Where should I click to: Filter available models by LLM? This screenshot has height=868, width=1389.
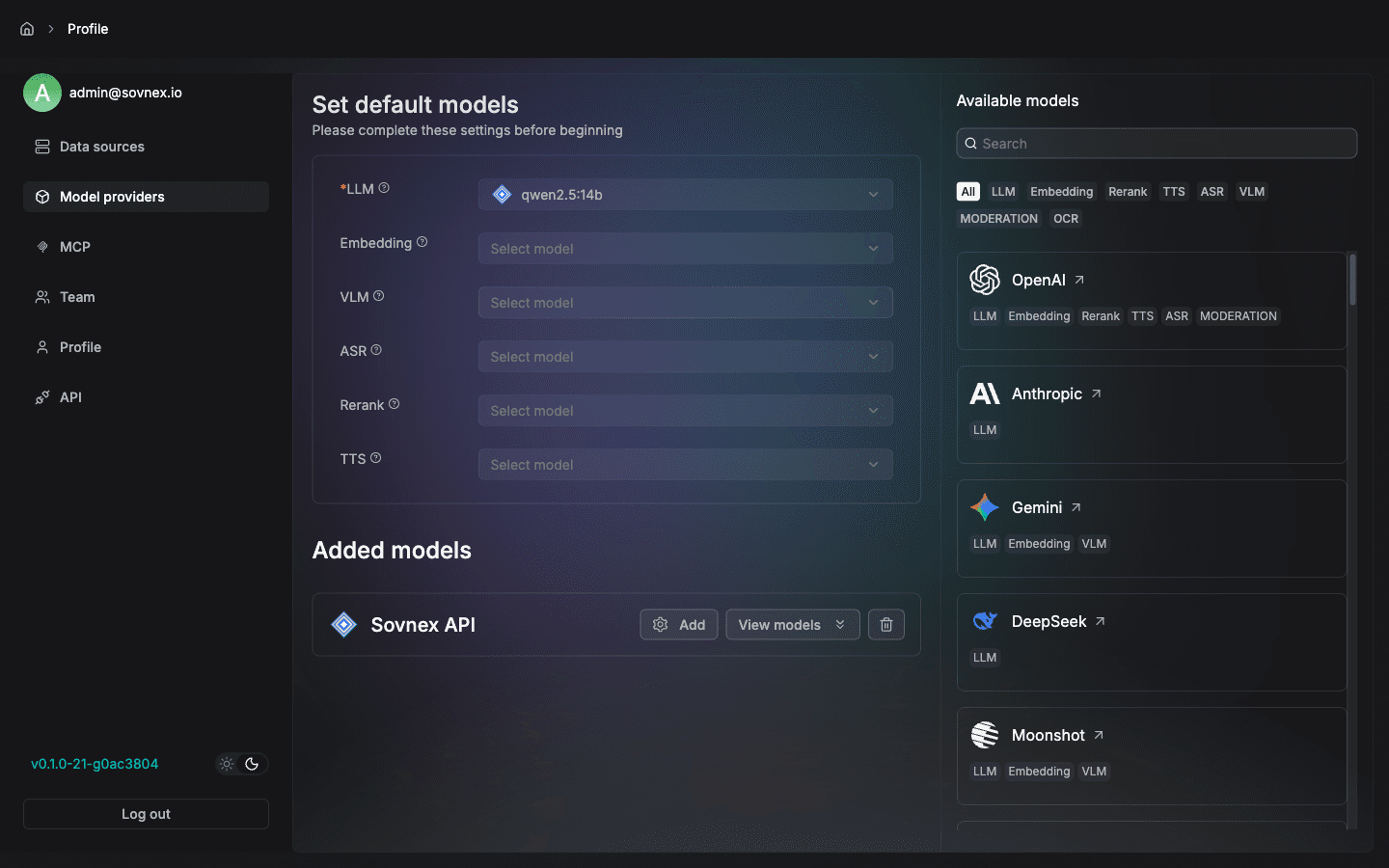pyautogui.click(x=1003, y=192)
